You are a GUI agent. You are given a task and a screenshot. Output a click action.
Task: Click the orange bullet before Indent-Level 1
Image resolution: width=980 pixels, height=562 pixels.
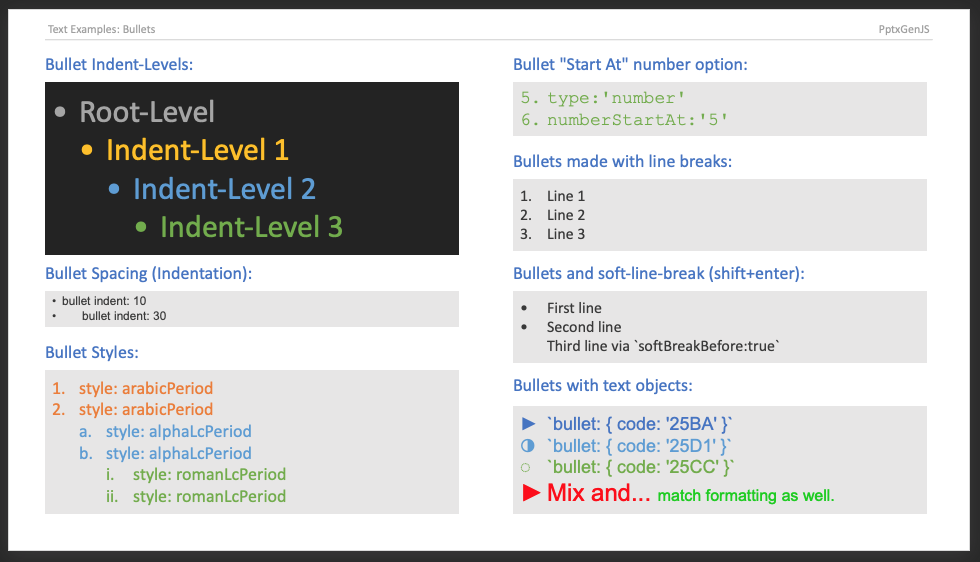pos(88,150)
